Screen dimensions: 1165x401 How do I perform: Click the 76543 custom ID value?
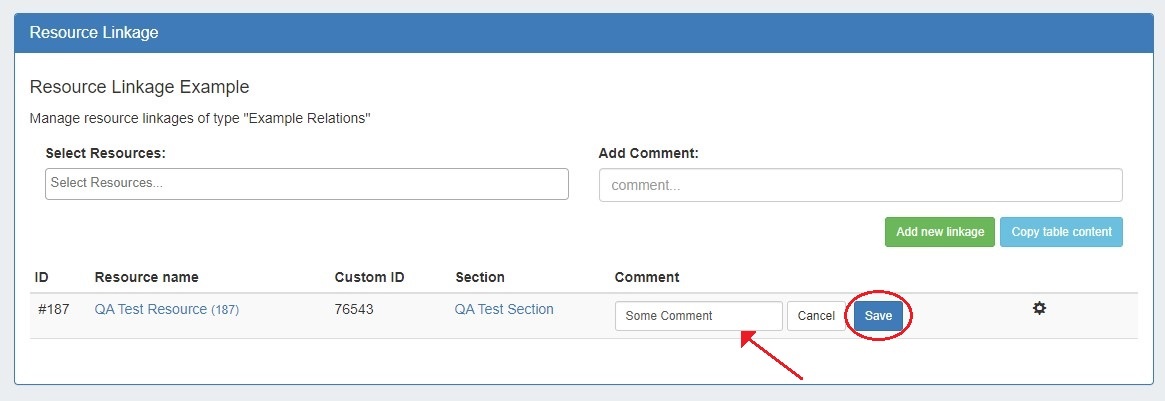[354, 310]
